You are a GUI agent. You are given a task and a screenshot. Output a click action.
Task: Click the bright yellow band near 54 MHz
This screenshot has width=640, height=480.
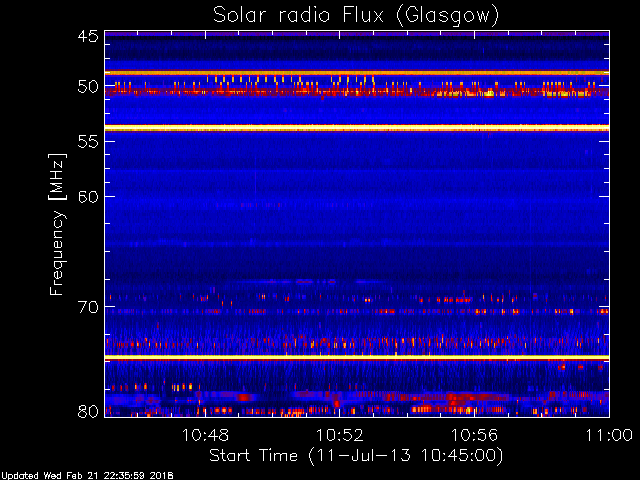pos(357,128)
